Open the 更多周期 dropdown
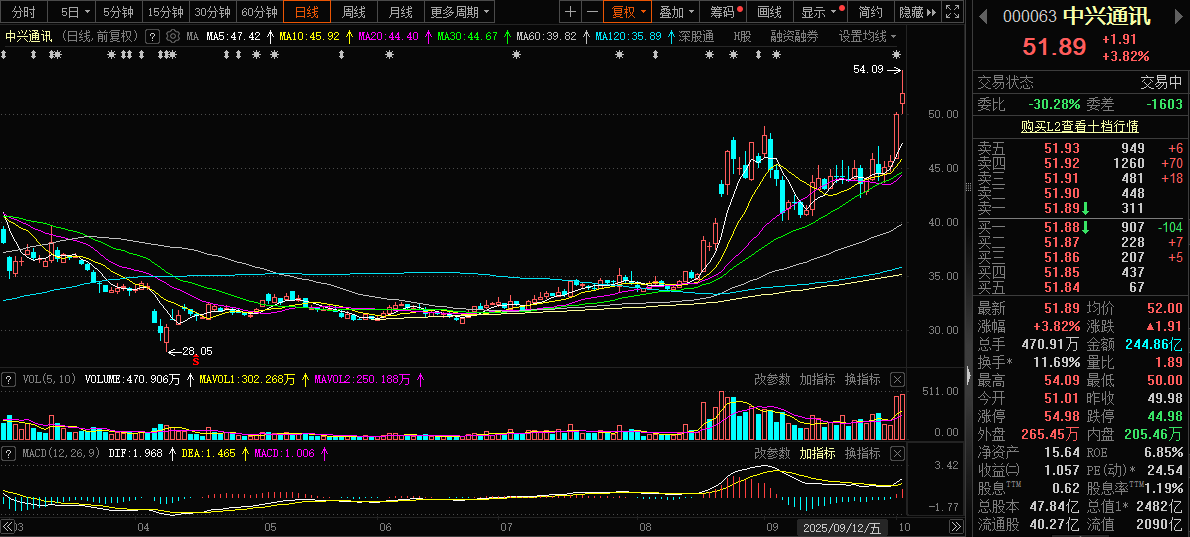Image resolution: width=1190 pixels, height=537 pixels. (x=459, y=11)
